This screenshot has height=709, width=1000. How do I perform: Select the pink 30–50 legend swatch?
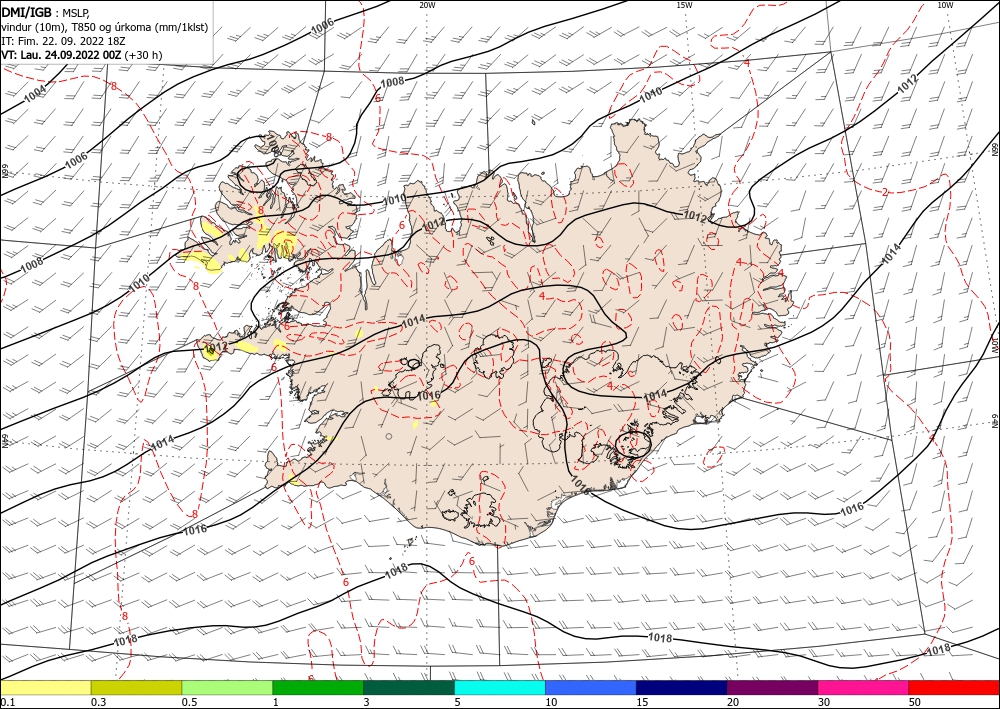click(864, 687)
